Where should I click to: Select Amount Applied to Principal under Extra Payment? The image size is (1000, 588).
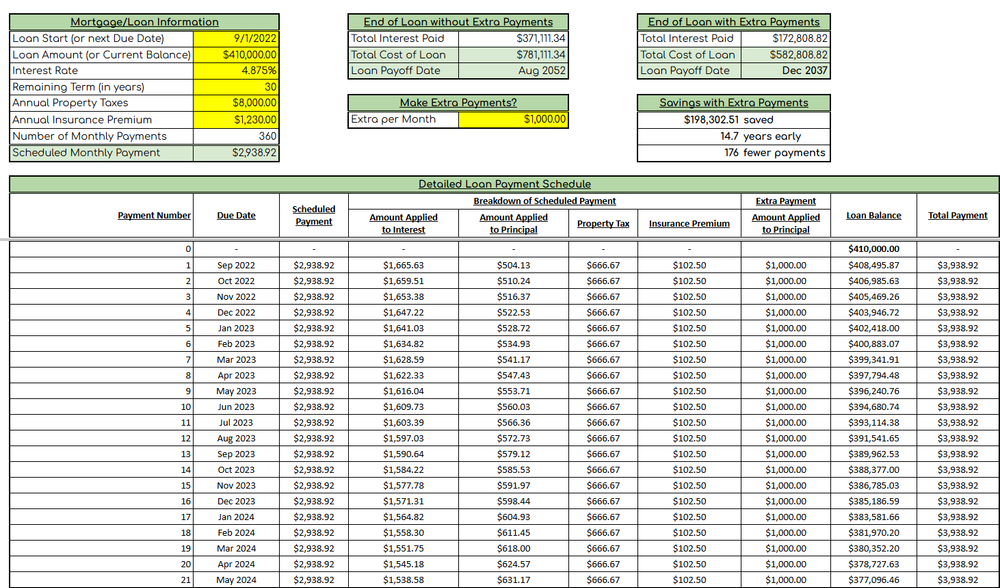(x=786, y=223)
